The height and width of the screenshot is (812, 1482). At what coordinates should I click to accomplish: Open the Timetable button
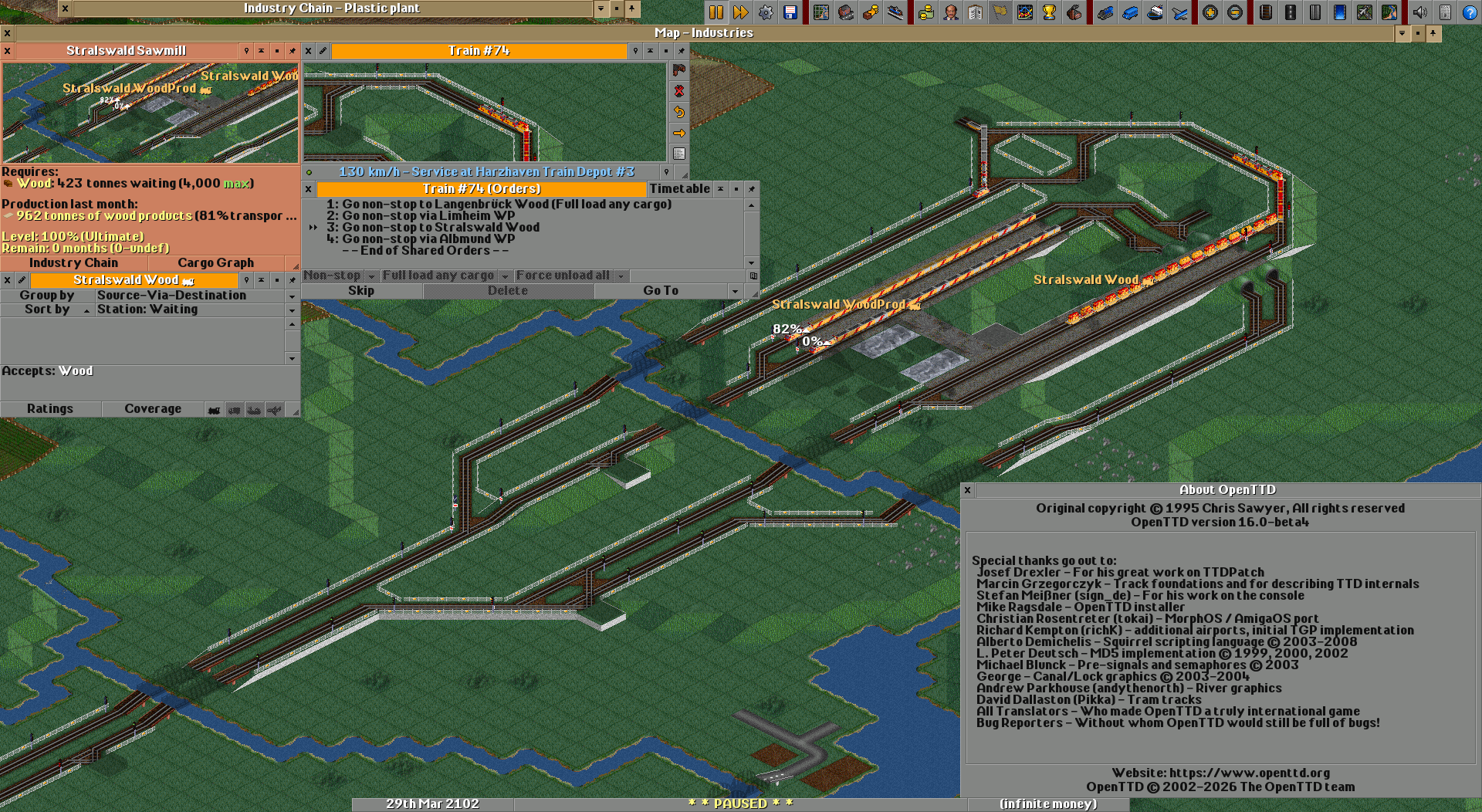tap(680, 189)
